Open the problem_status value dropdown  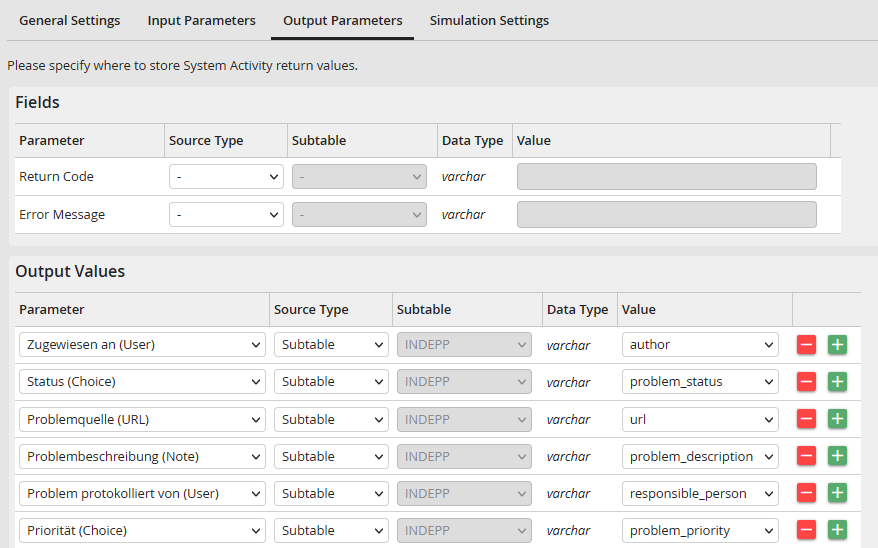[x=700, y=382]
